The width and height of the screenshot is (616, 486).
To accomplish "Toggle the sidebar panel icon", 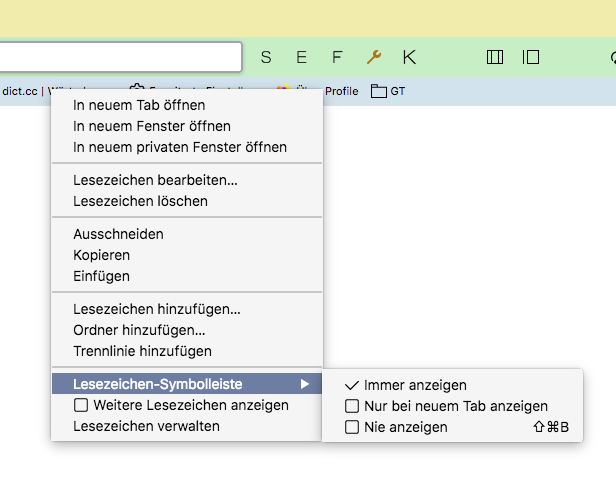I will click(531, 57).
